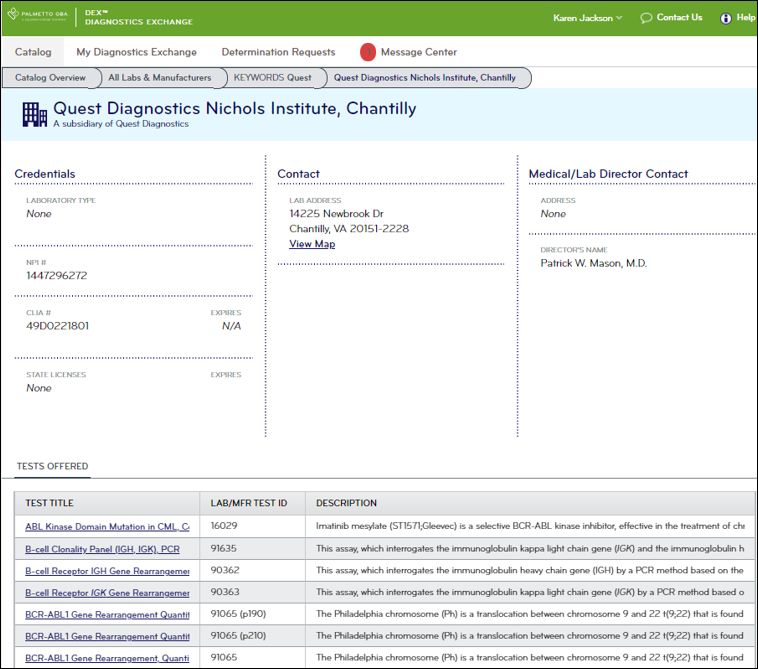Click the Description column header
The image size is (758, 669).
[346, 503]
